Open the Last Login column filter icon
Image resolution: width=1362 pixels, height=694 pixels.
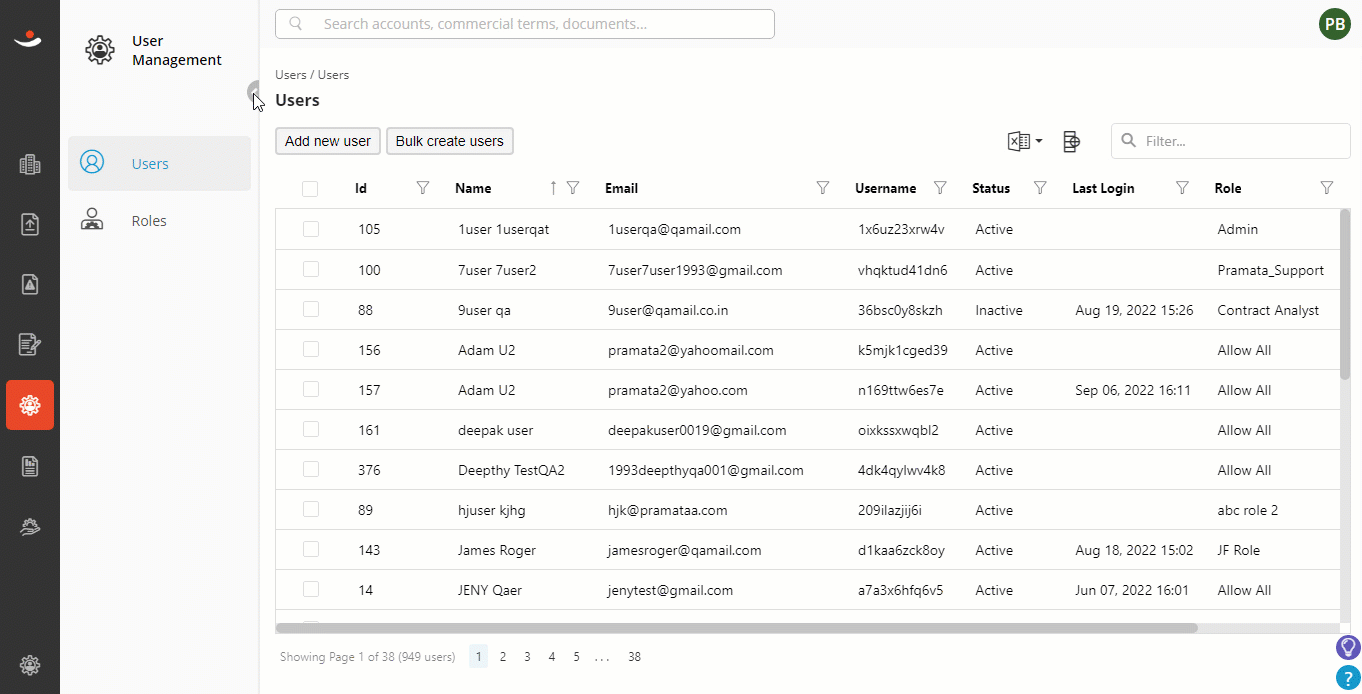1183,188
